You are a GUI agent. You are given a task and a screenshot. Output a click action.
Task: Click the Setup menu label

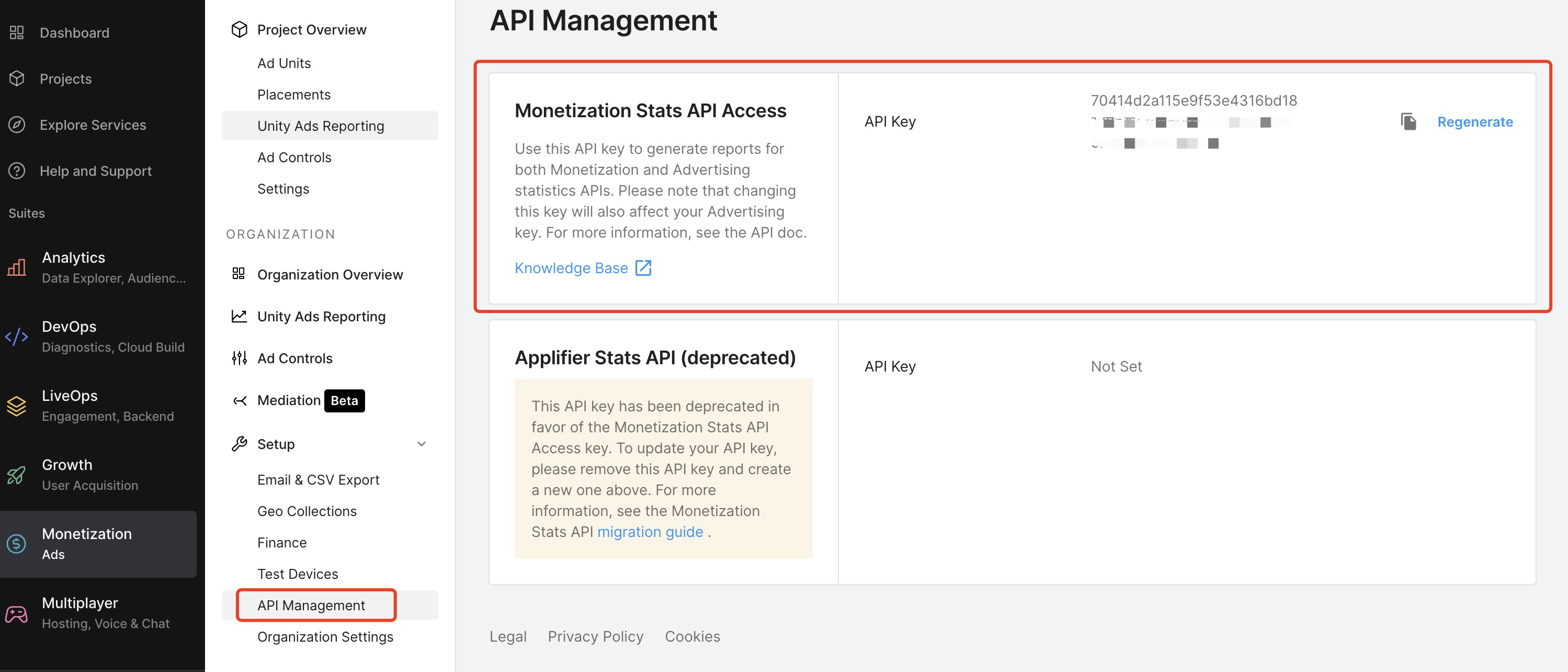[x=276, y=444]
